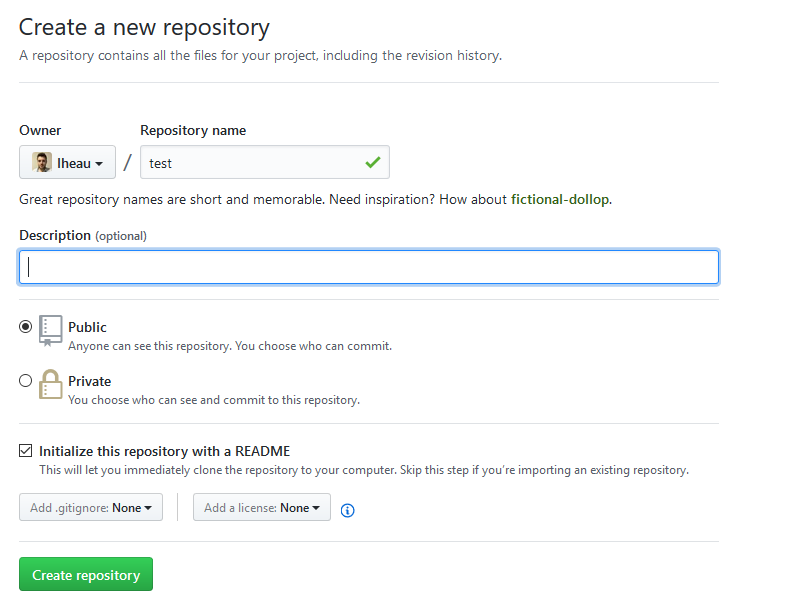Expand the Add .gitignore dropdown

[91, 508]
